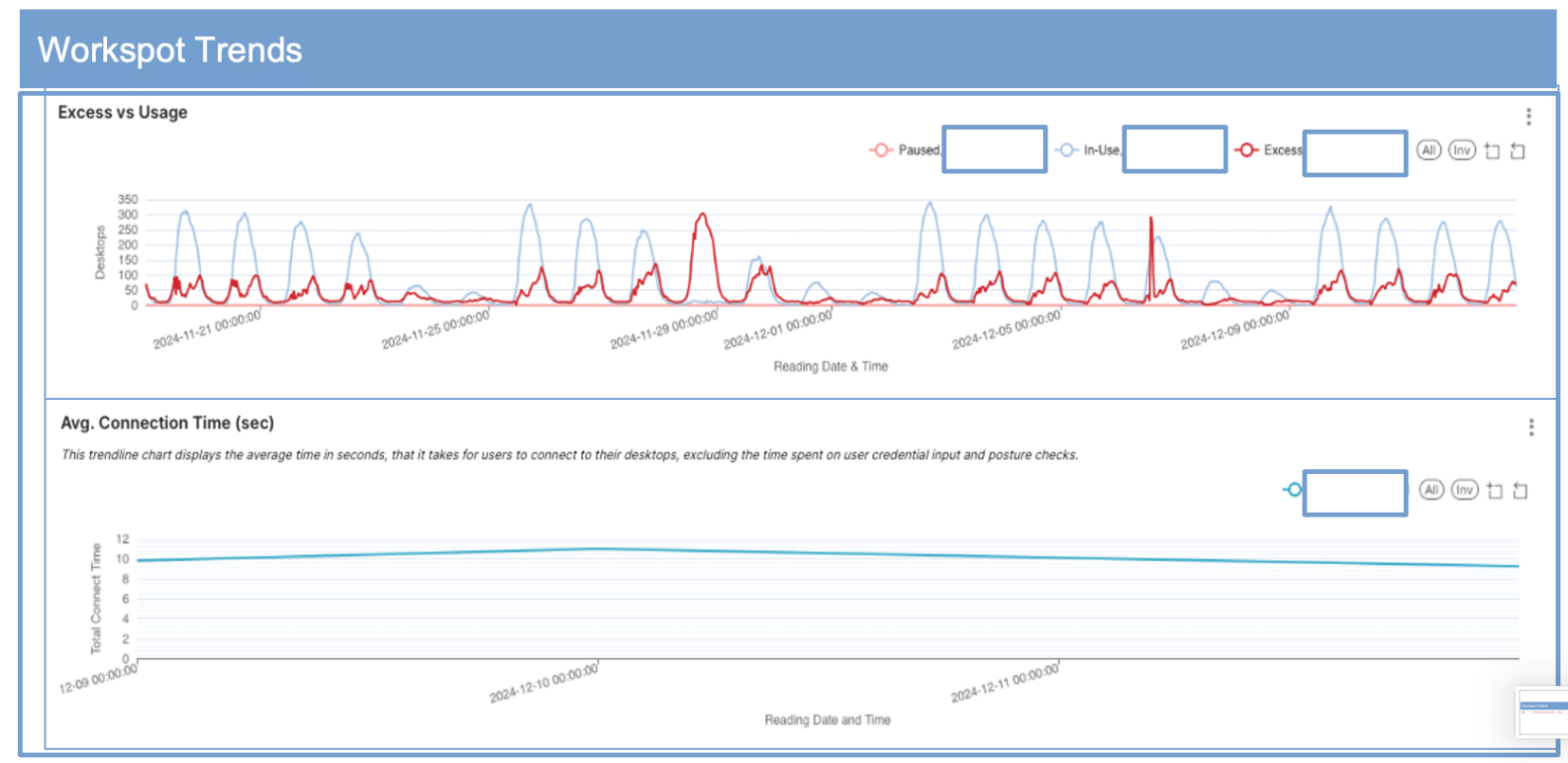Click the 'Avg. Connection Time (sec)' title
This screenshot has height=763, width=1568.
168,423
